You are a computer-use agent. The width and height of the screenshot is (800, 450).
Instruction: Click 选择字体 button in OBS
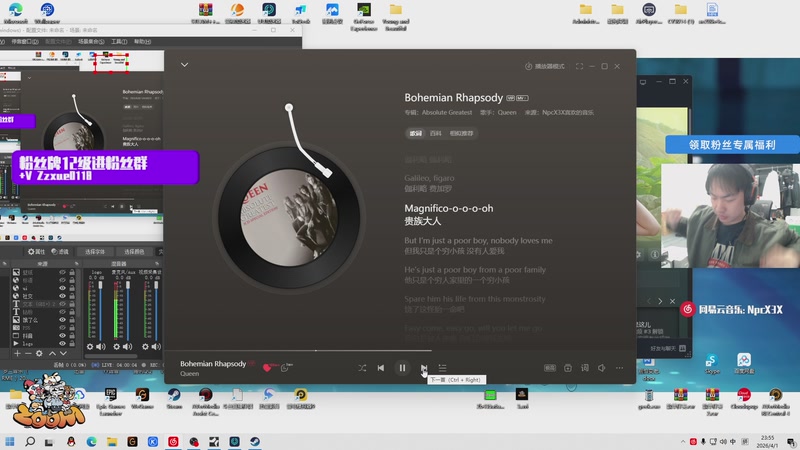tap(94, 252)
